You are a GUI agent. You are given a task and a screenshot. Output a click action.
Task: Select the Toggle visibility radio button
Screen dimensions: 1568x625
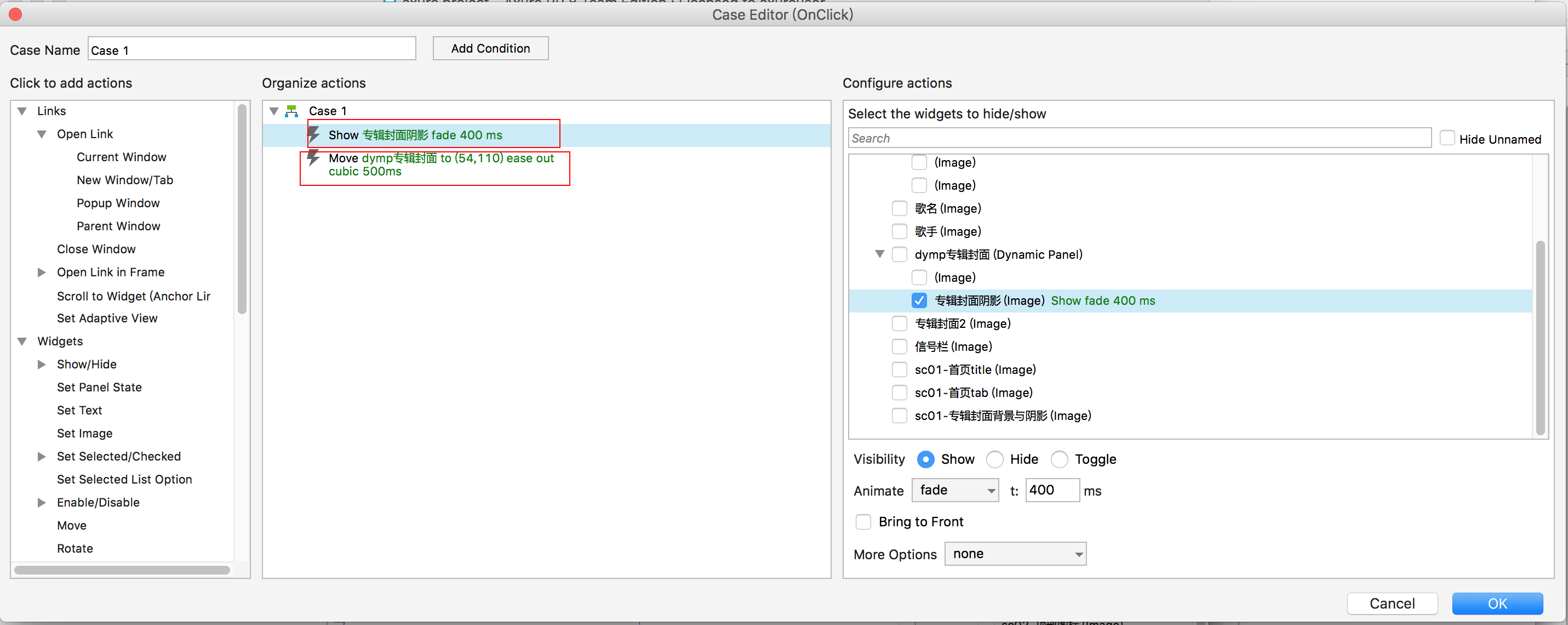(1059, 459)
